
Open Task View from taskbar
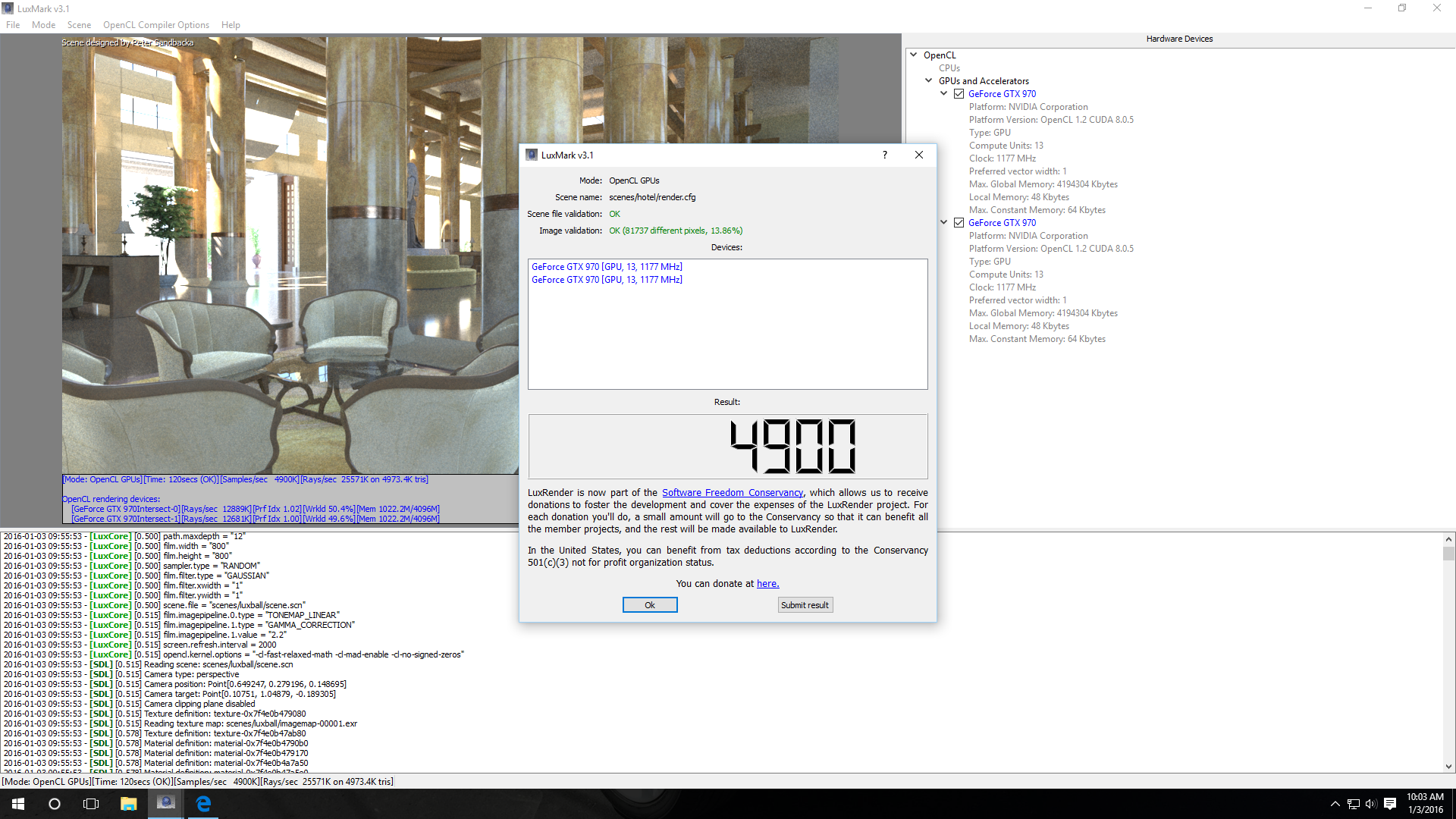[91, 804]
